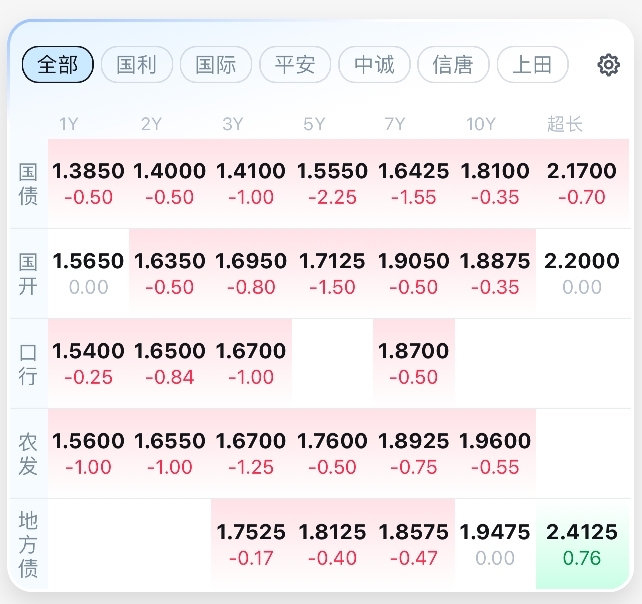Click the 国债 row label
Image resolution: width=642 pixels, height=604 pixels.
[x=28, y=183]
